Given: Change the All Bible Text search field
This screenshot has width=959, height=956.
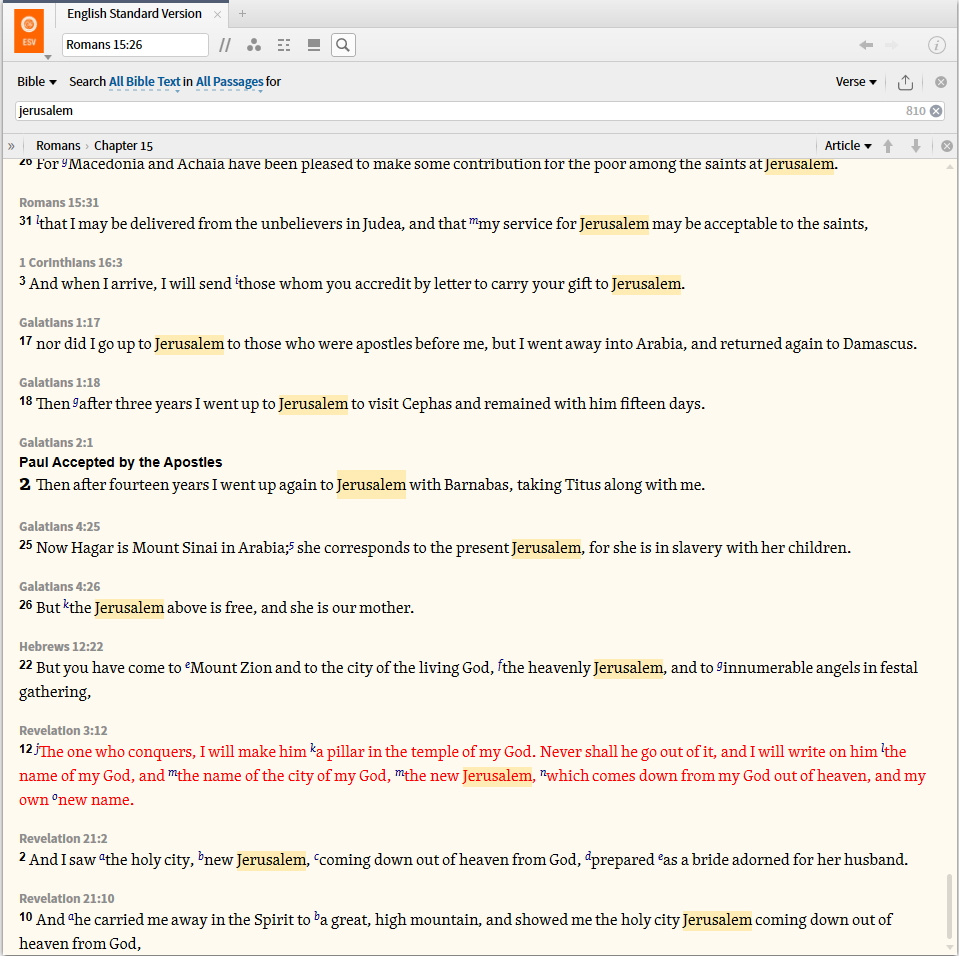Looking at the screenshot, I should click(x=144, y=82).
